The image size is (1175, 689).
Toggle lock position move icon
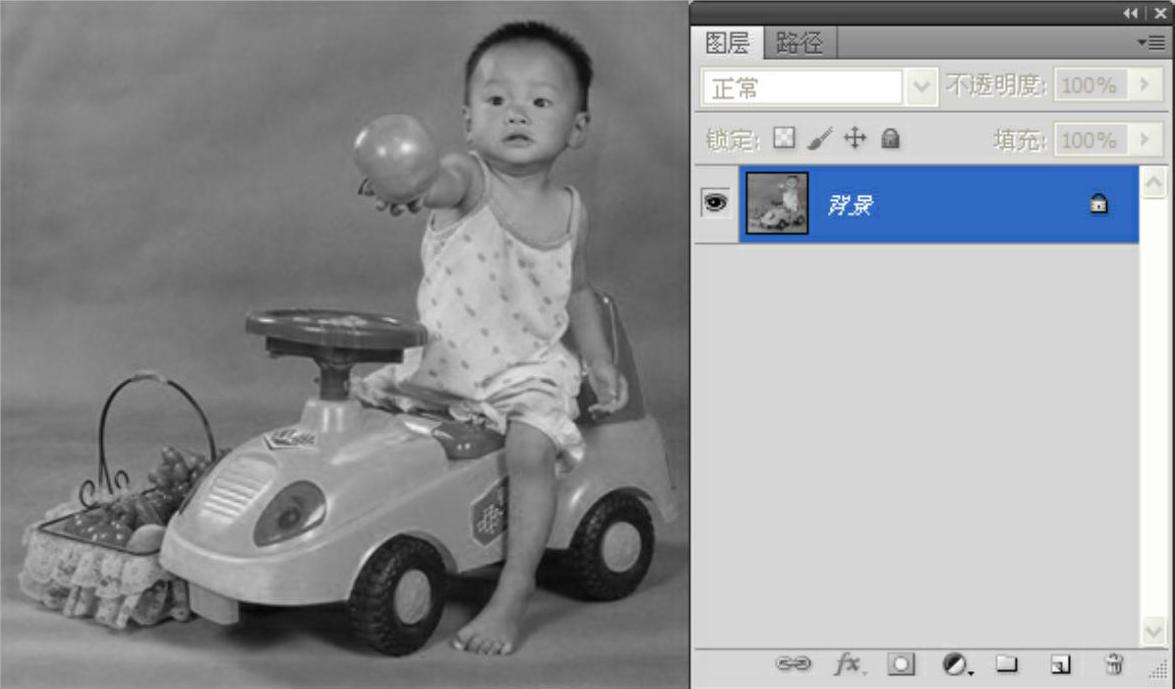coord(854,138)
